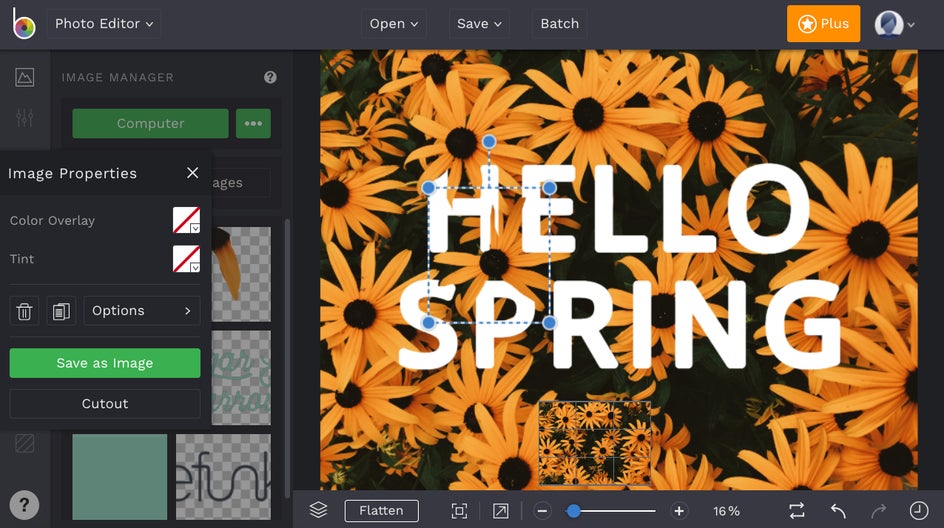Select the befunky line text thumbnail

[x=223, y=477]
